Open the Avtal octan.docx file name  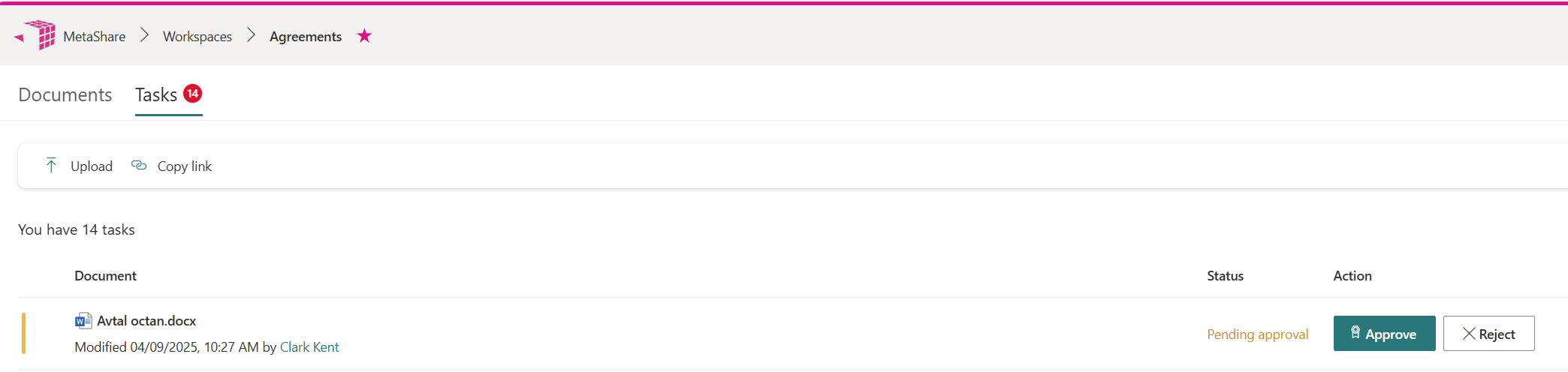146,321
